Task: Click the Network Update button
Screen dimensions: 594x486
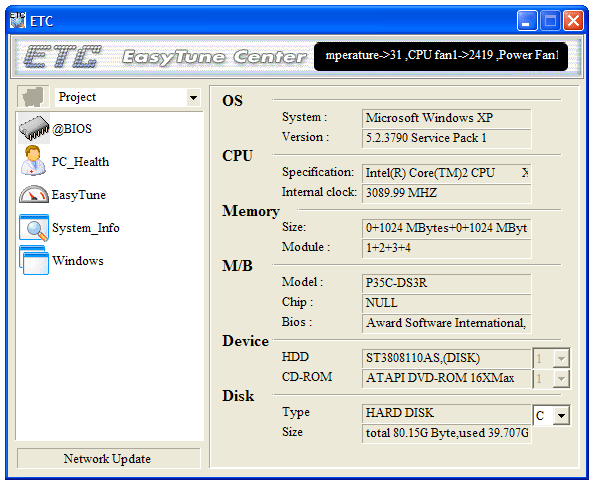Action: (108, 459)
